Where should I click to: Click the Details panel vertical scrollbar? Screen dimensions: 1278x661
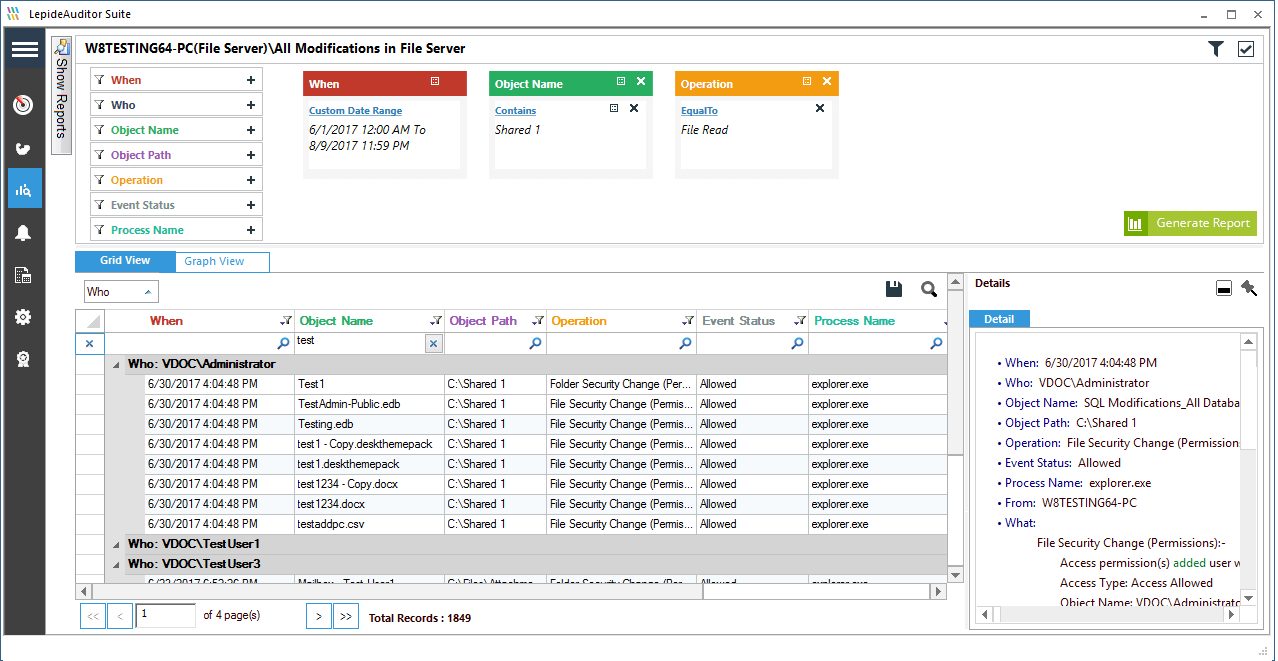1248,469
